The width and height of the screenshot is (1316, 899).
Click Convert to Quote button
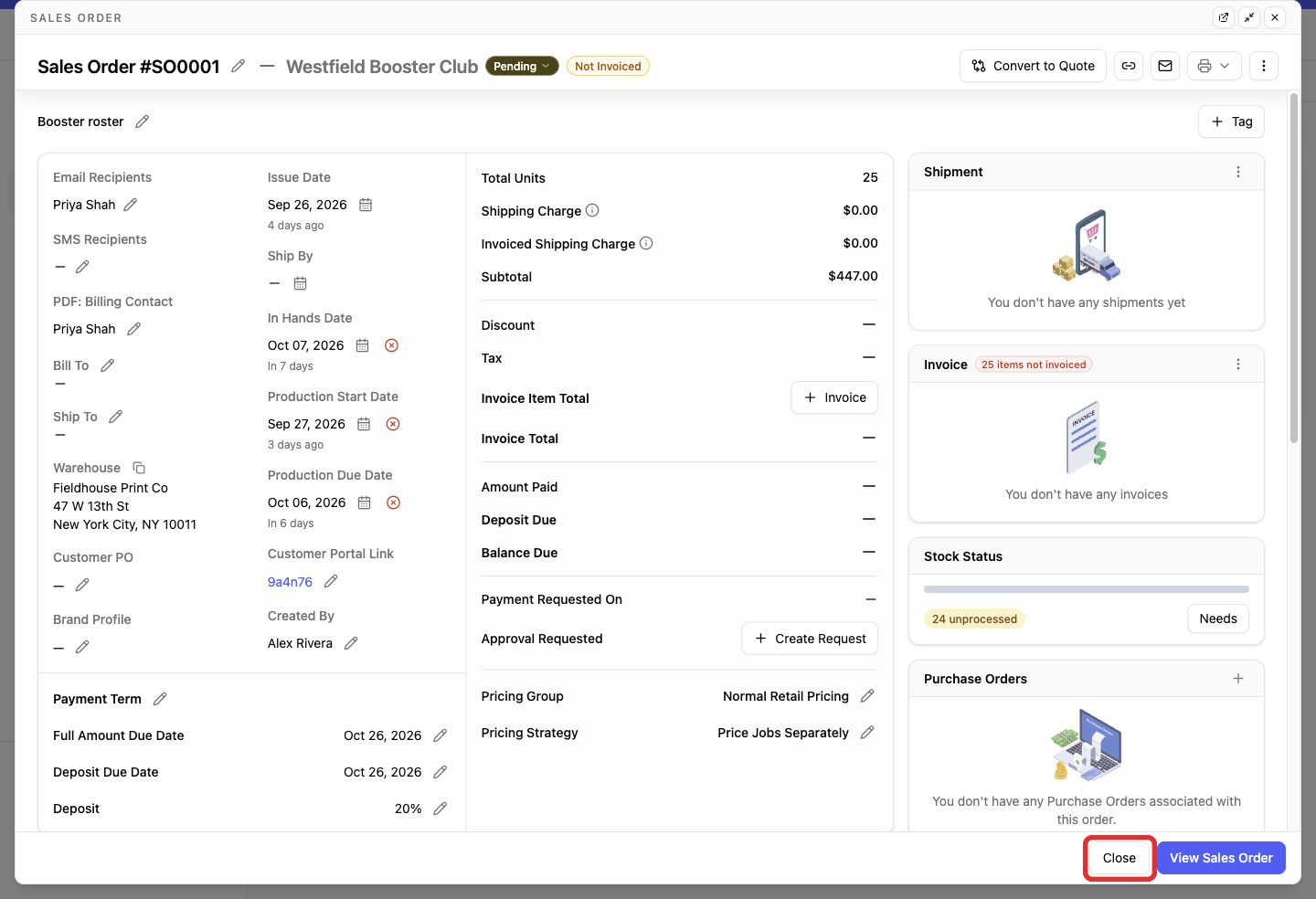1033,66
